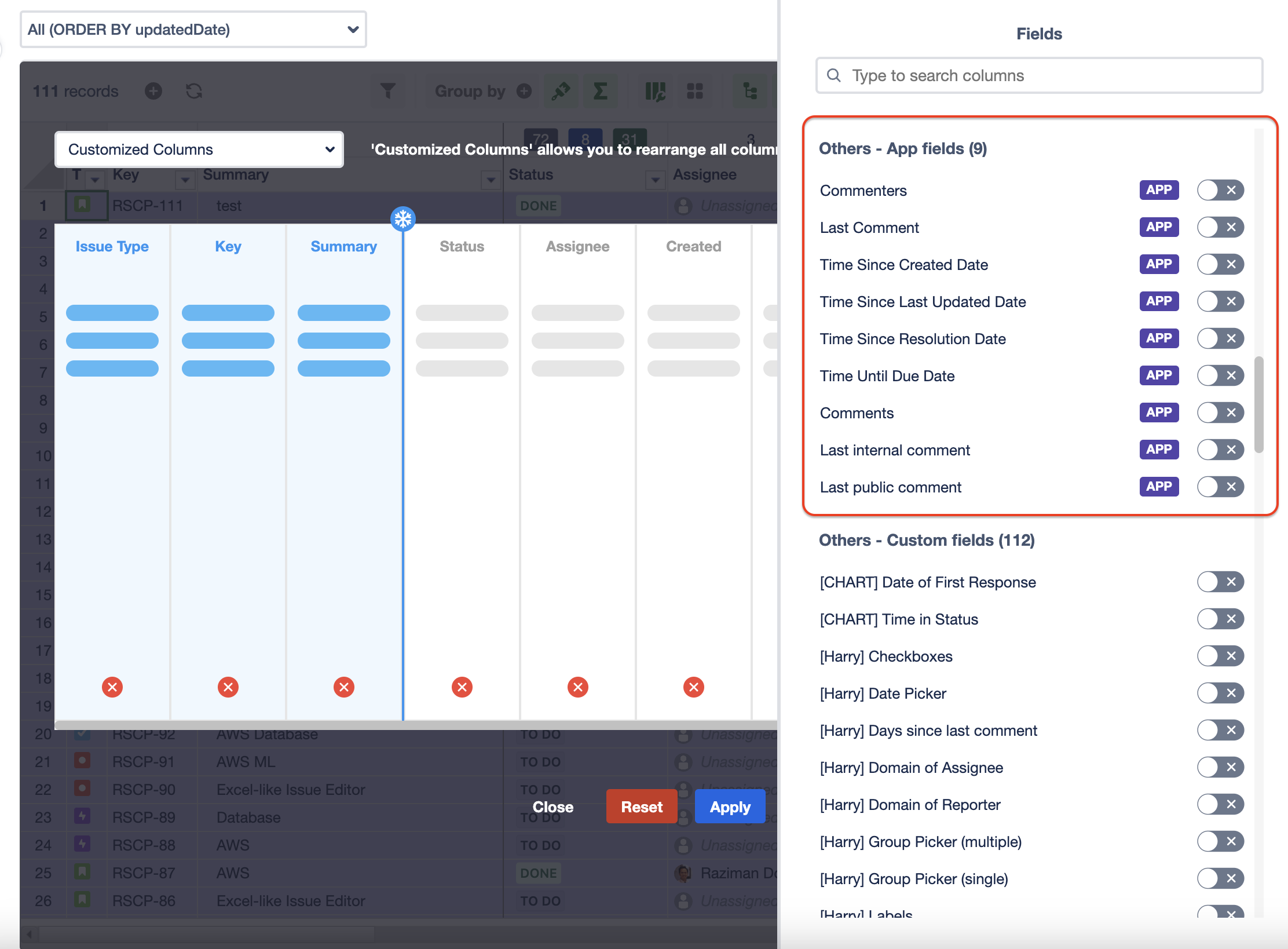
Task: Select the Assignee column header card
Action: click(x=577, y=247)
